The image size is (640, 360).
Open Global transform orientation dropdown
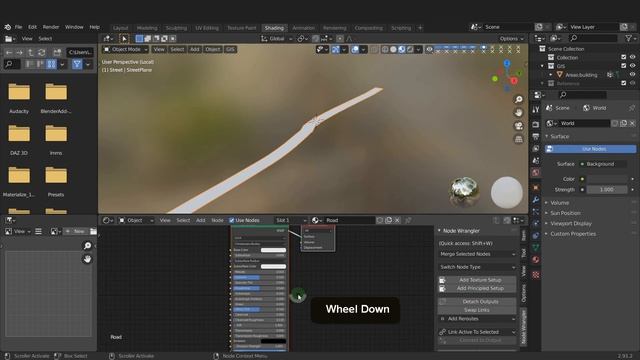(x=277, y=39)
